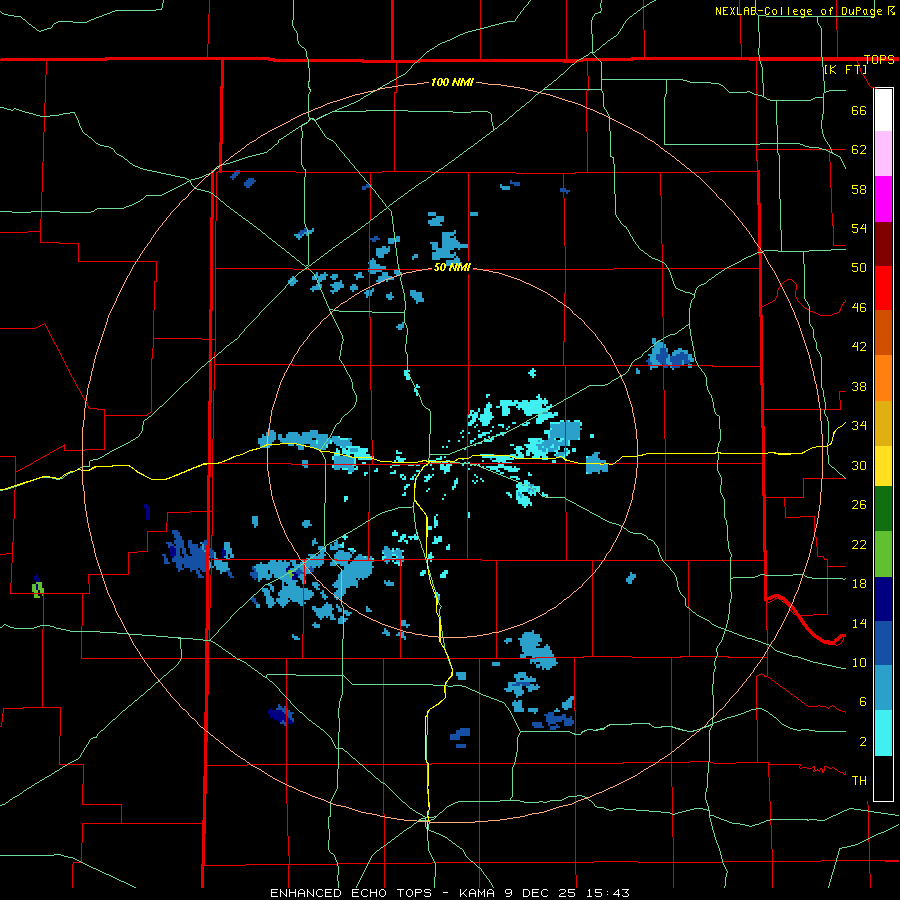Pick the bright yellow legend swatch
Image resolution: width=900 pixels, height=900 pixels.
tap(883, 466)
